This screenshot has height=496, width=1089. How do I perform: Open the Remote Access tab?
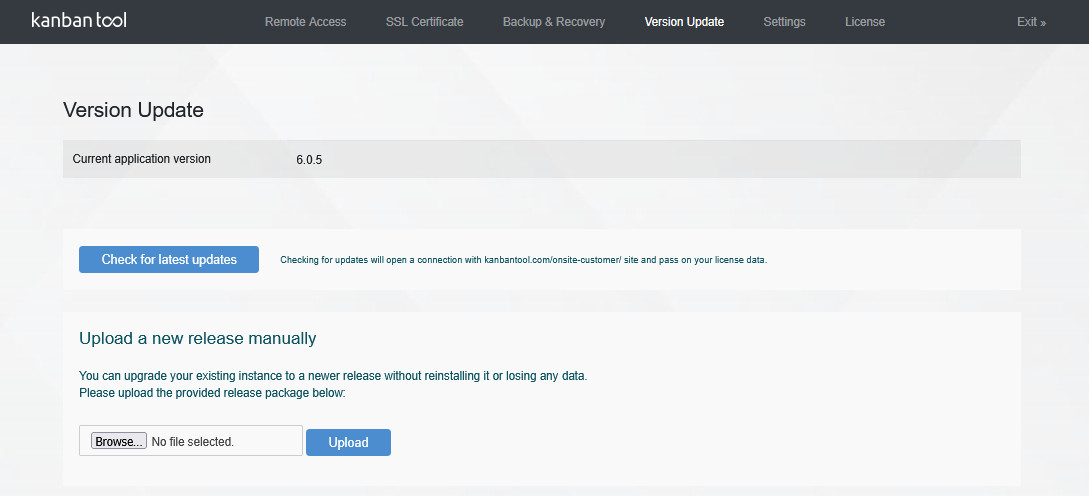[306, 22]
